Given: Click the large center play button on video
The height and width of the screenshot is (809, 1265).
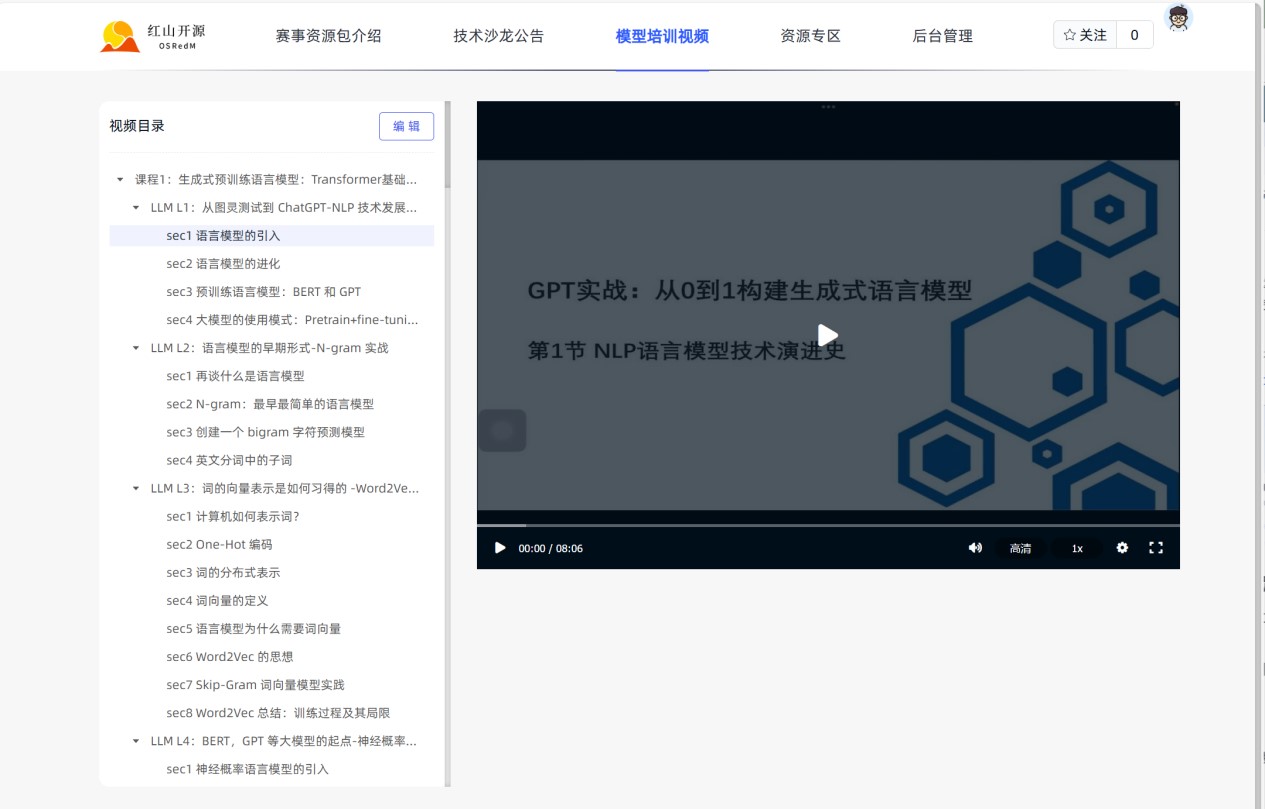Looking at the screenshot, I should [x=828, y=335].
